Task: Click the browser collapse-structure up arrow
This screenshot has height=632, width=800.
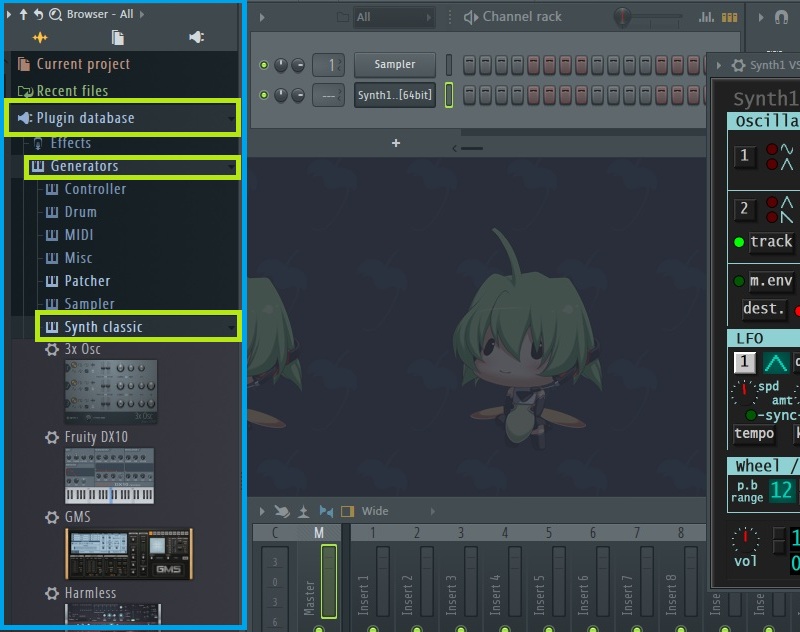Action: point(23,14)
